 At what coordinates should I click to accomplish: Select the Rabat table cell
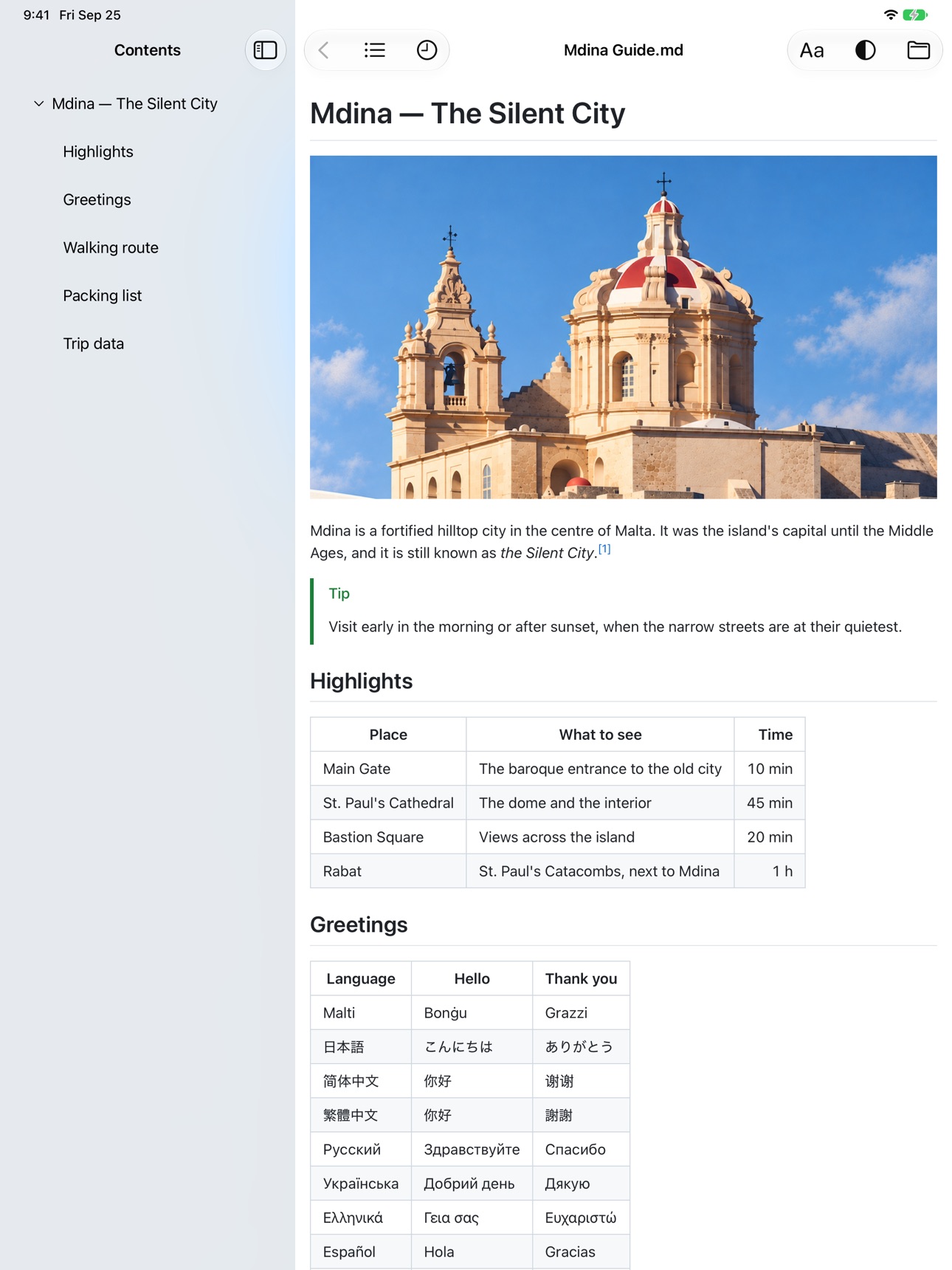point(388,871)
